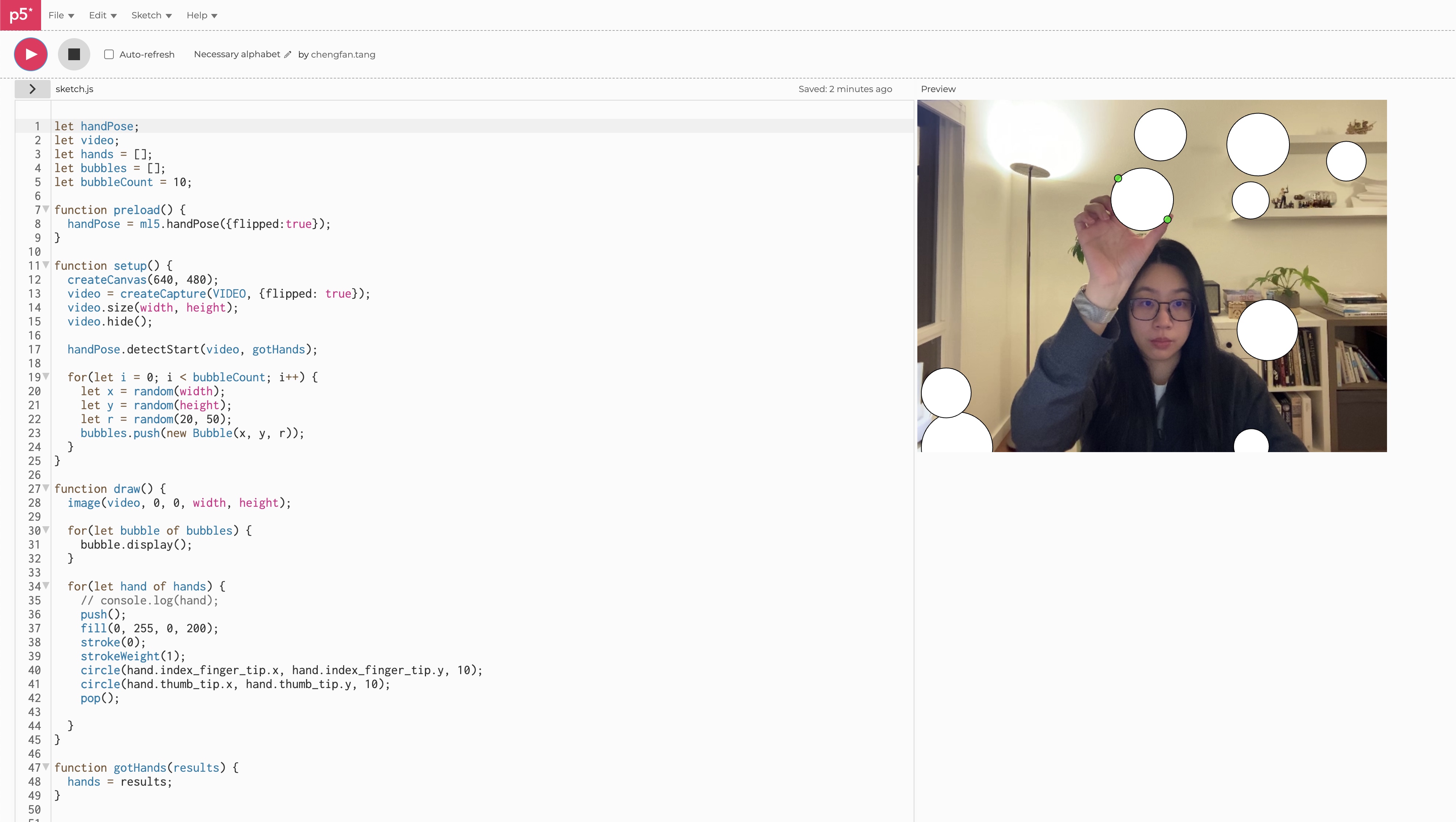Click the fill(0, 255, 0, 200) line
Screen dimensions: 1456x822
click(x=149, y=628)
